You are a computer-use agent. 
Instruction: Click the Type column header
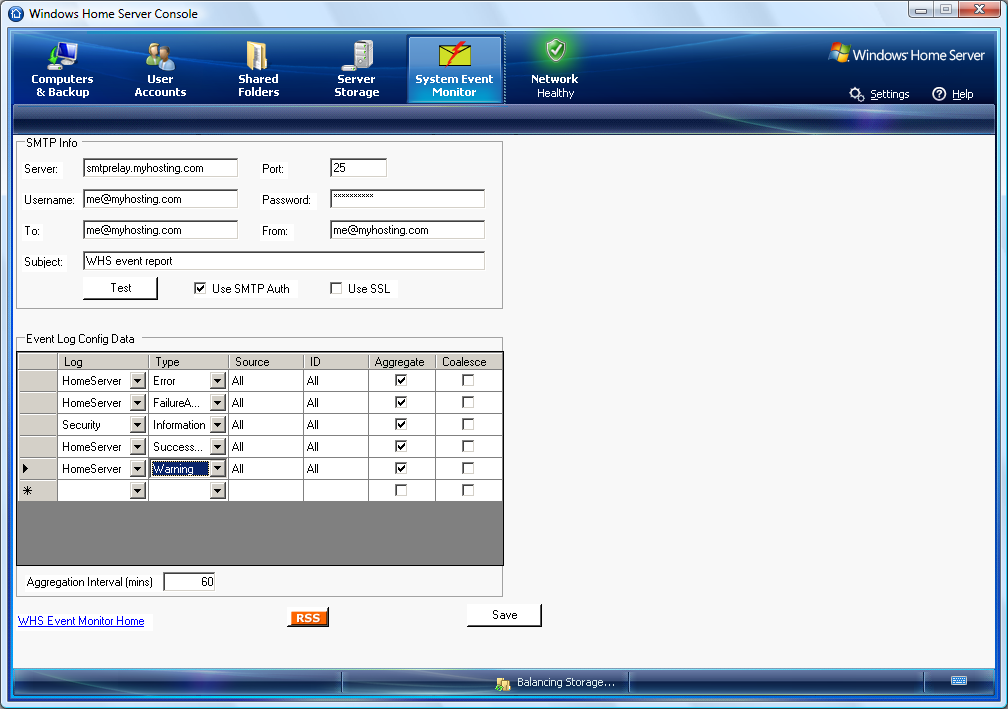[x=188, y=361]
